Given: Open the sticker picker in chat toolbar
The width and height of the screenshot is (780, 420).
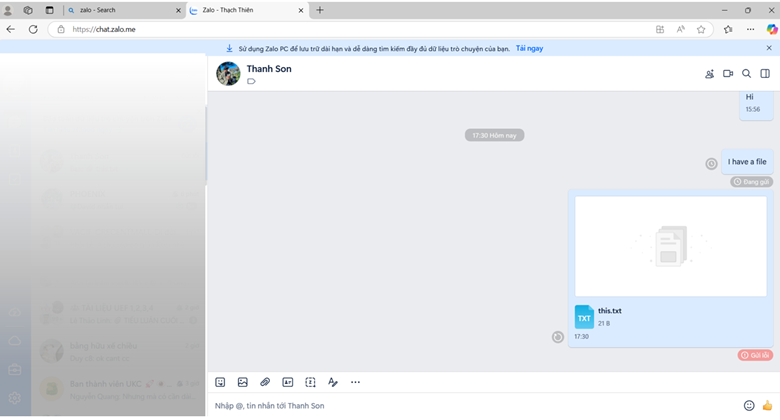Looking at the screenshot, I should coord(220,382).
